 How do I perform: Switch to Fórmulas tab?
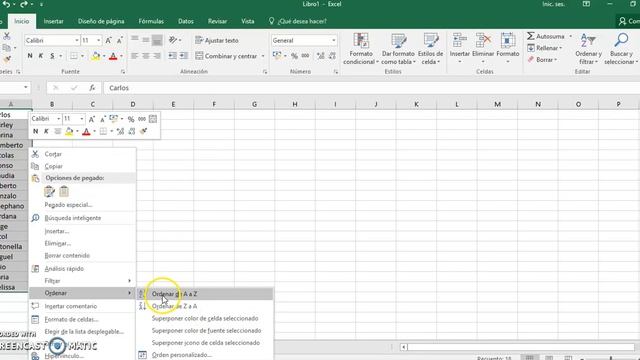coord(151,21)
